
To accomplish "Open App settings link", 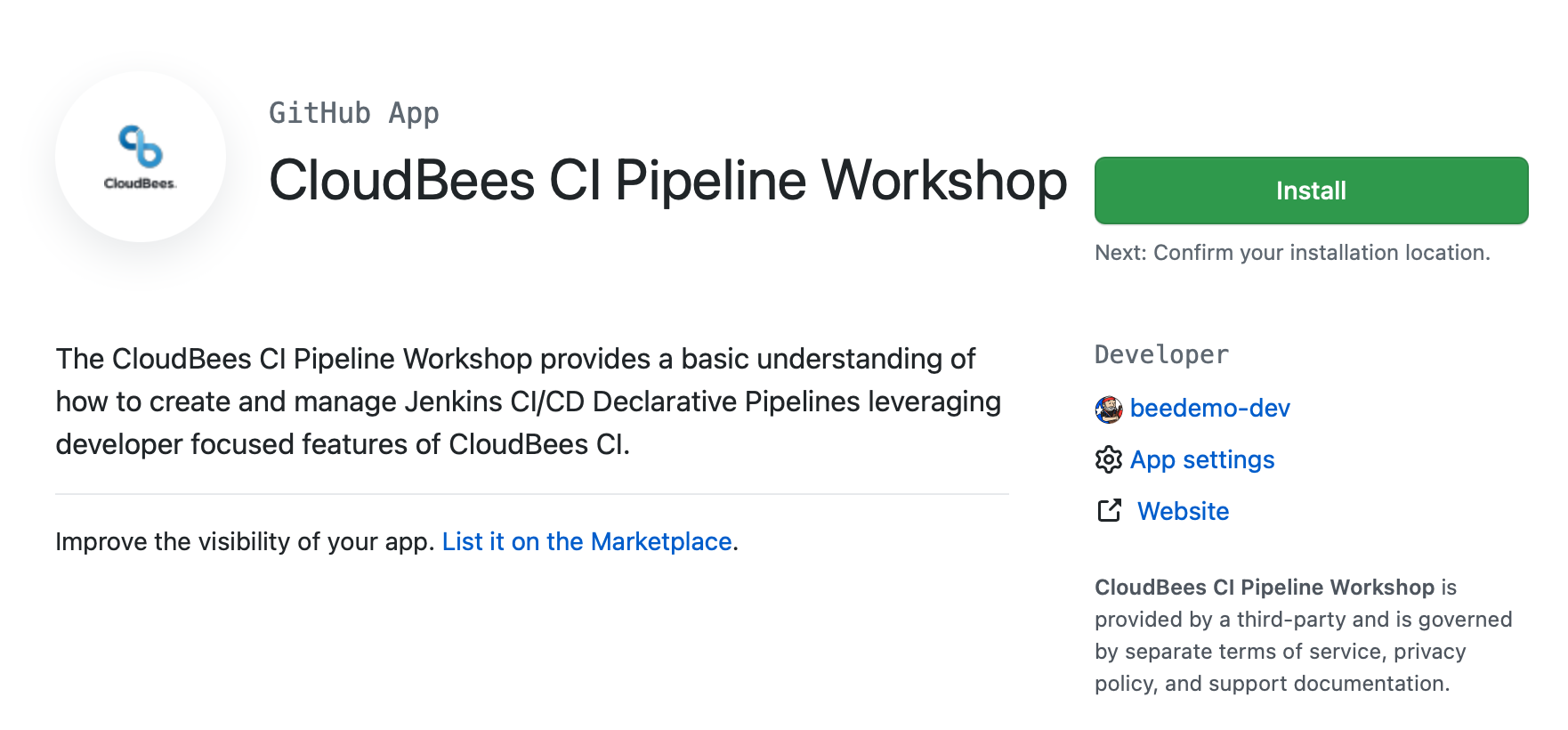I will (x=1202, y=459).
